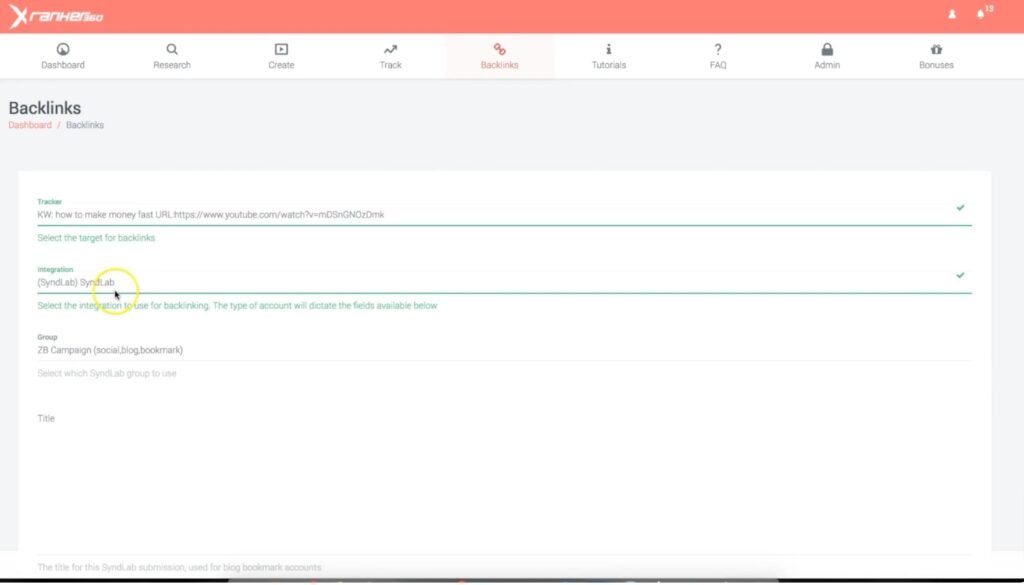The height and width of the screenshot is (585, 1024).
Task: Click the X Ranker 360 logo
Action: (56, 16)
